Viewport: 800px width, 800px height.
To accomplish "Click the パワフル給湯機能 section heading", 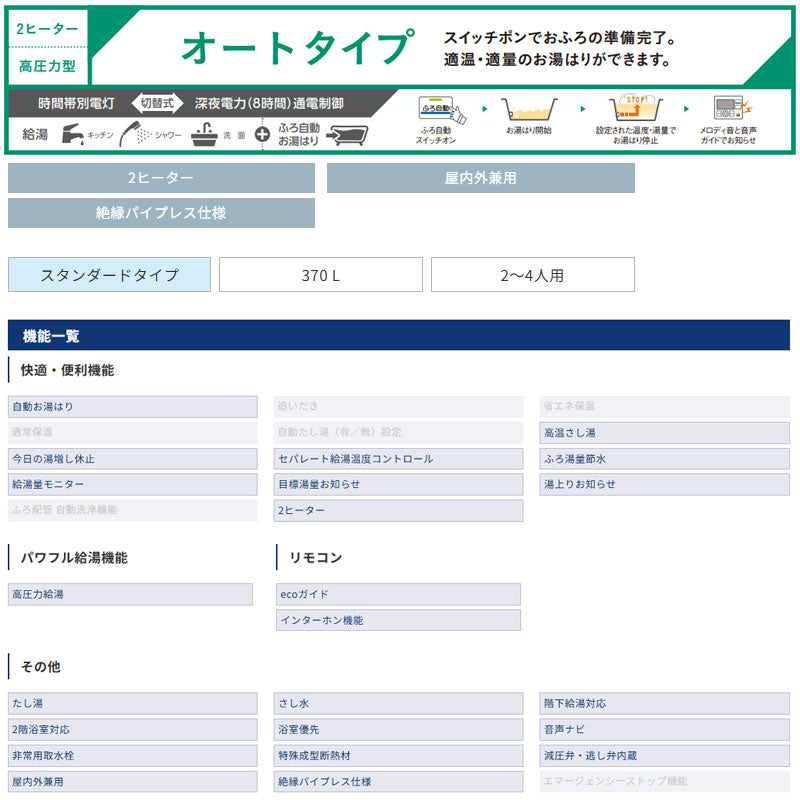I will pyautogui.click(x=74, y=557).
